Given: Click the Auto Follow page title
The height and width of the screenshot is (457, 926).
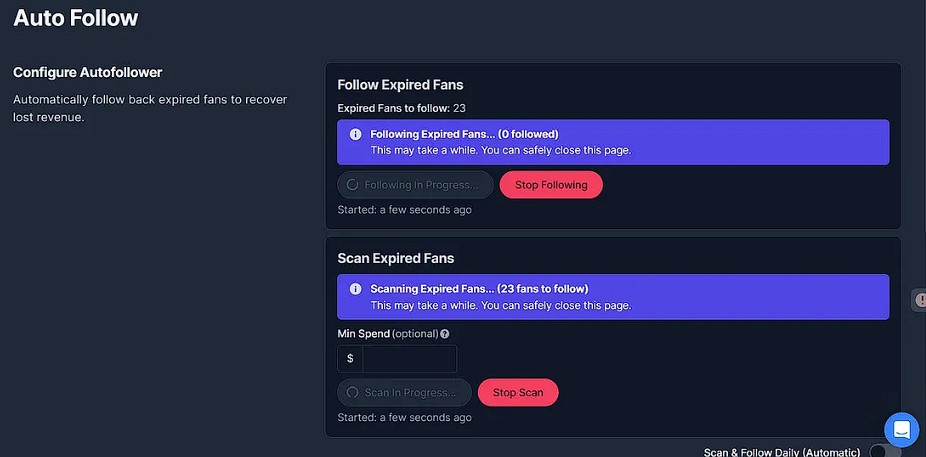Looking at the screenshot, I should click(x=76, y=18).
